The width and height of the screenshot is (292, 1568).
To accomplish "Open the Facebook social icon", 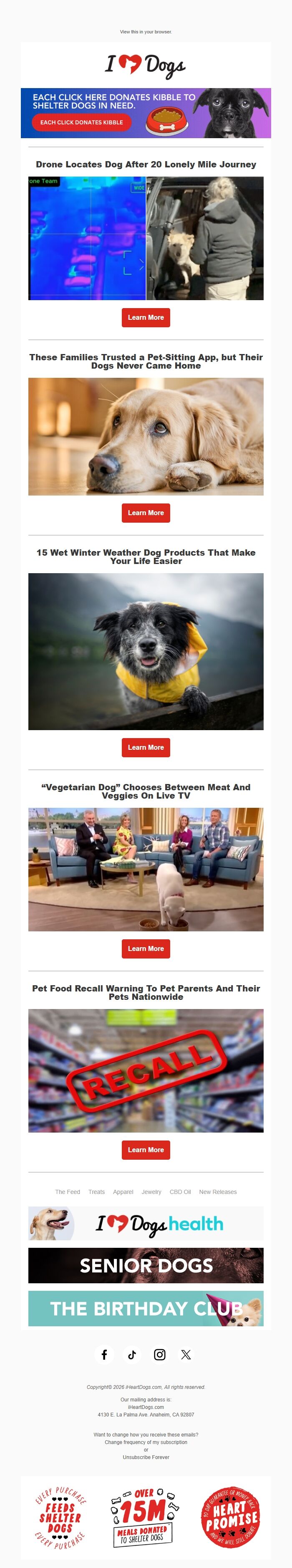I will [x=104, y=1354].
